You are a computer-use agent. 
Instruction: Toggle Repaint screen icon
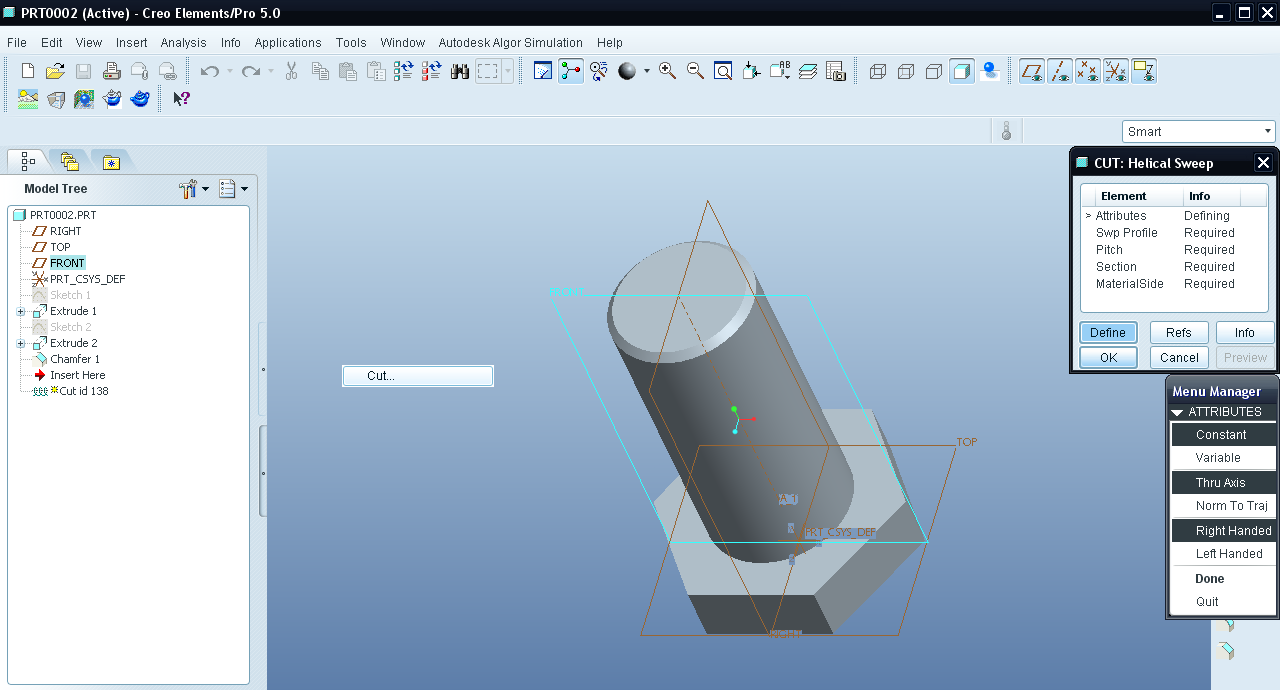pos(543,71)
